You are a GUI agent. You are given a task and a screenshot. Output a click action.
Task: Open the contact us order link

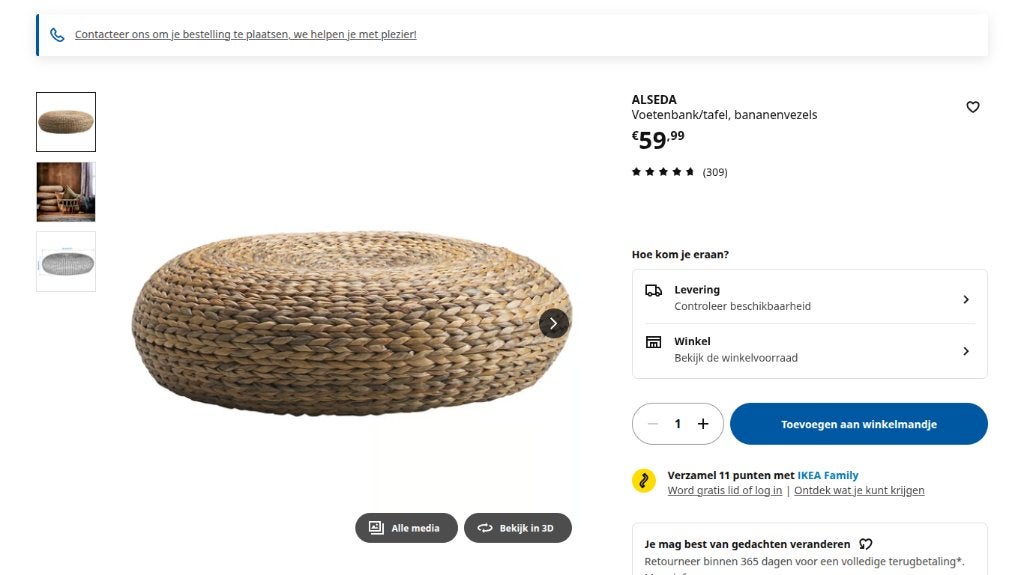click(x=246, y=34)
